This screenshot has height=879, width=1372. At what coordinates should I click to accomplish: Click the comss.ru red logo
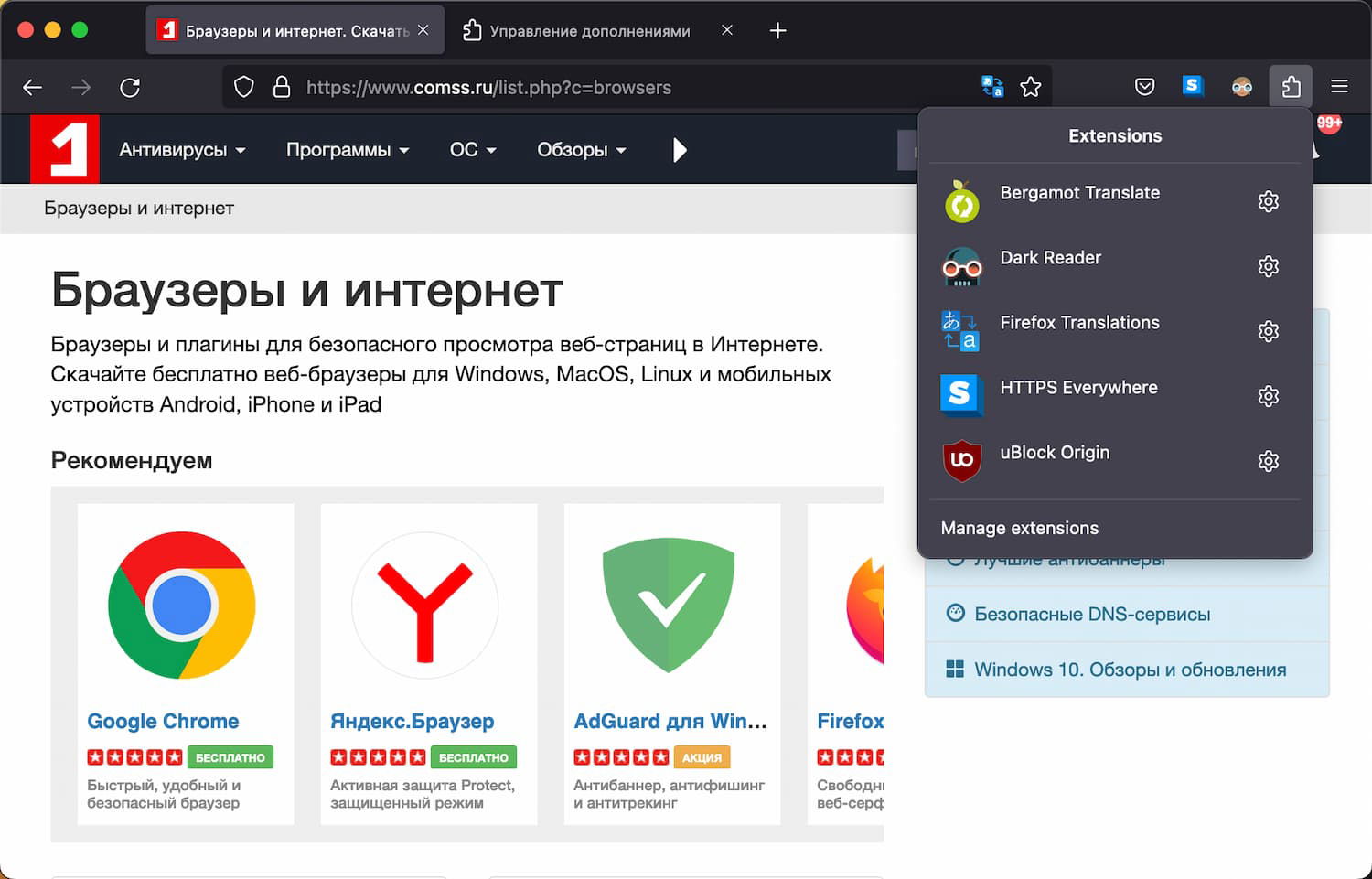[65, 149]
